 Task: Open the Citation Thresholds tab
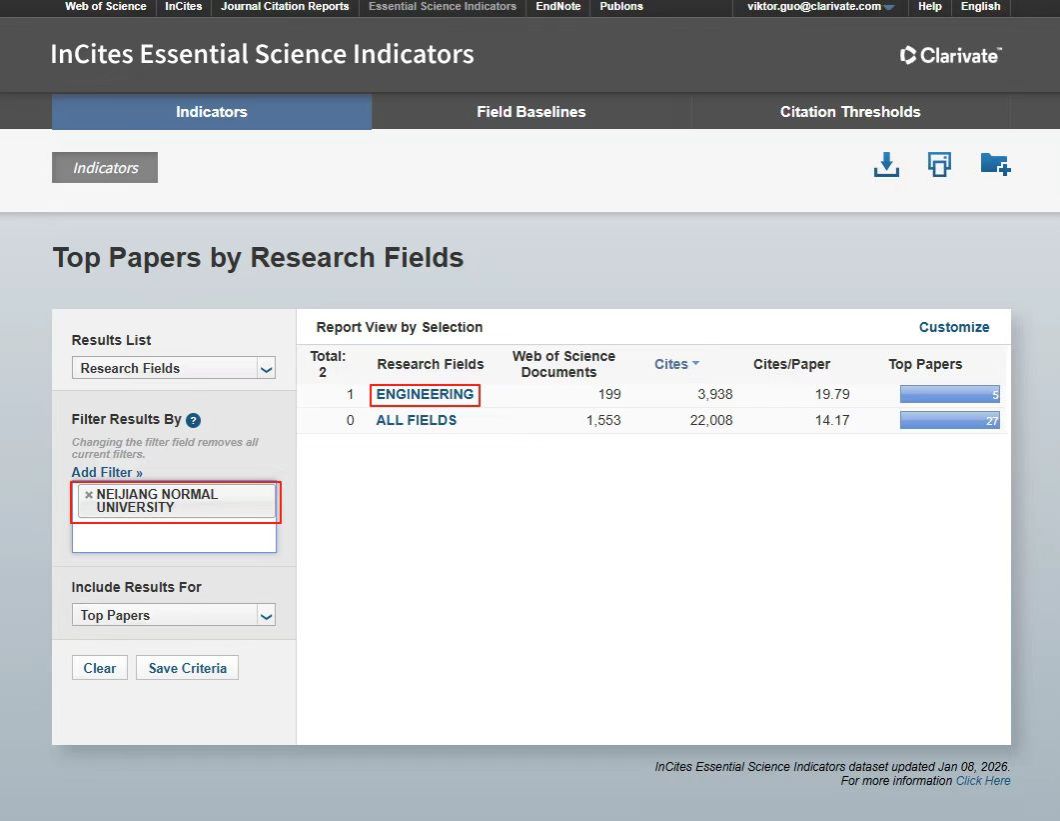[x=850, y=112]
